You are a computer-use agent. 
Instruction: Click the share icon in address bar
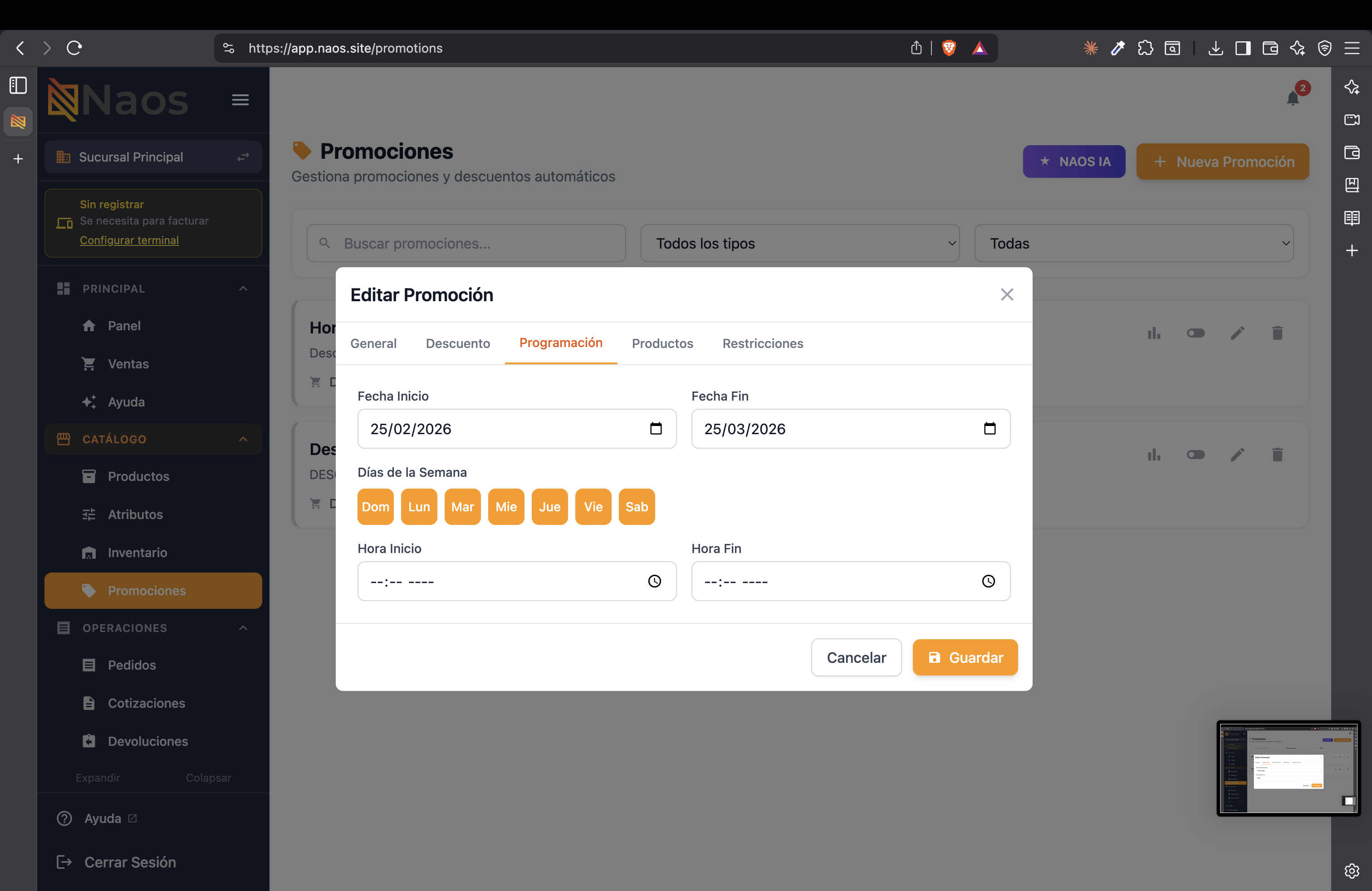(x=916, y=48)
